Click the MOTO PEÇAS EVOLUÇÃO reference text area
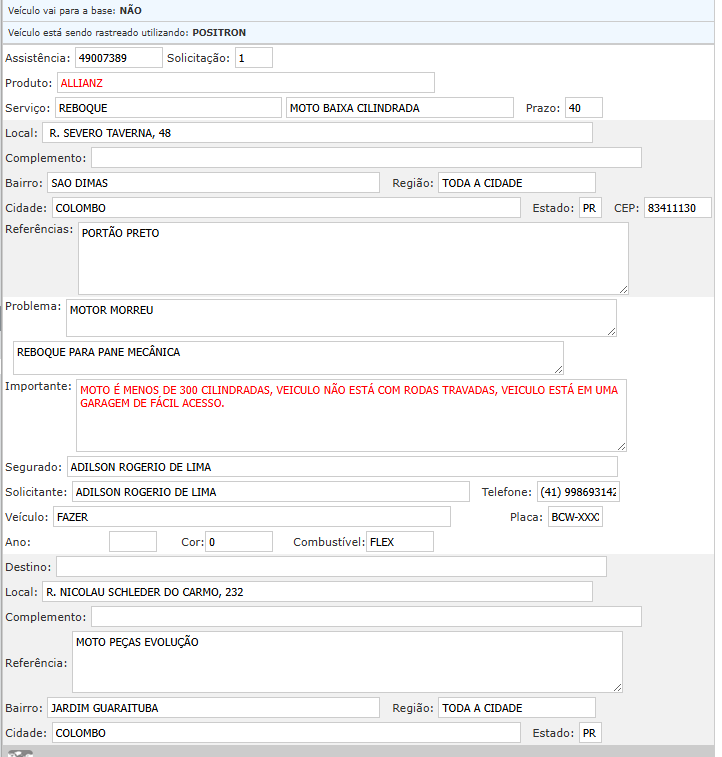This screenshot has height=757, width=722. (x=347, y=661)
